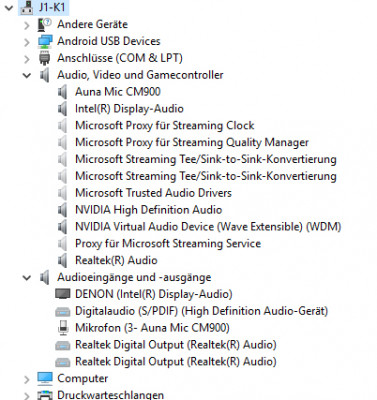The width and height of the screenshot is (377, 400).
Task: Click the Auna Mic CM900 speaker icon
Action: [62, 92]
